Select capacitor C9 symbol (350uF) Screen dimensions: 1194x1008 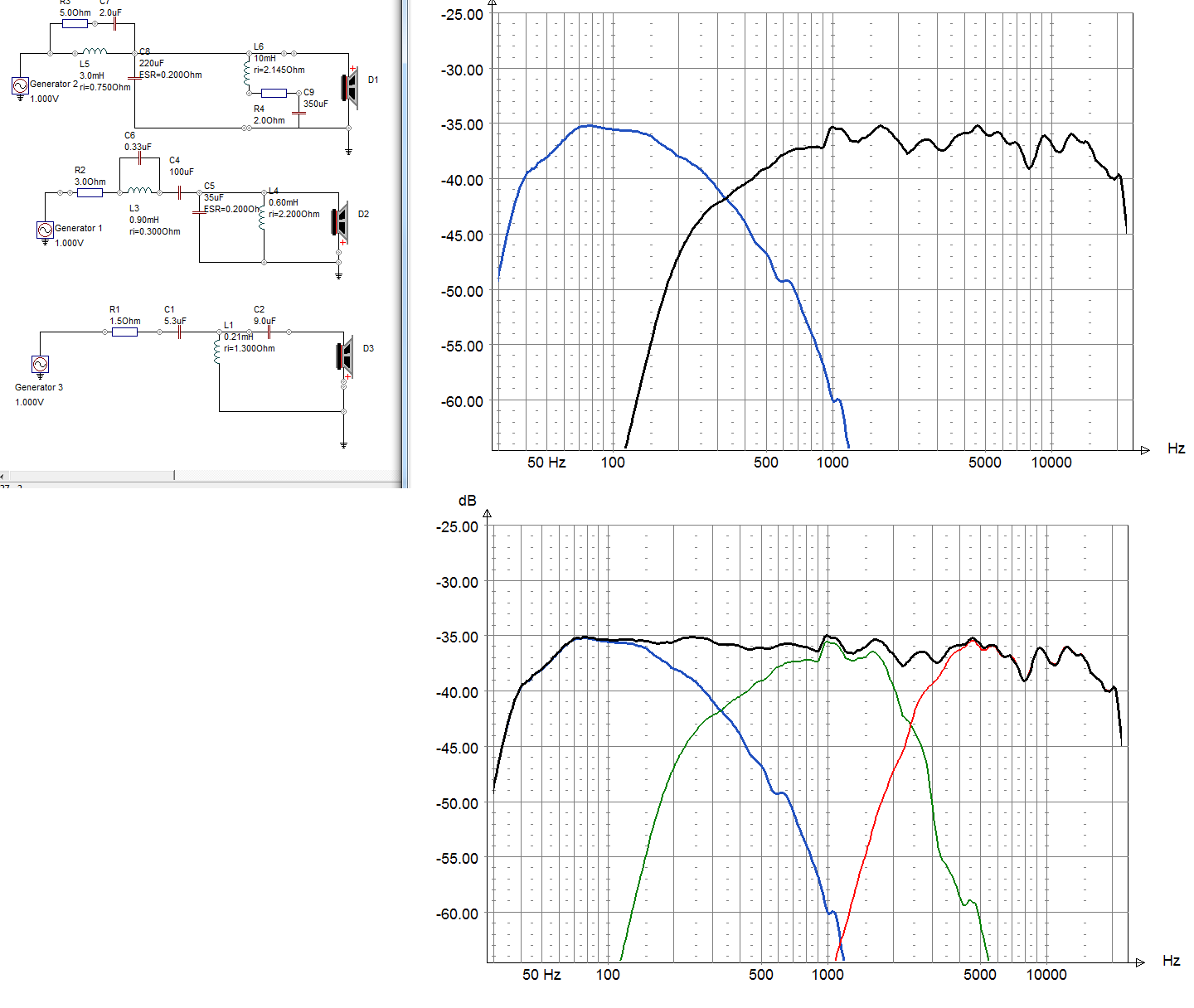coord(299,112)
